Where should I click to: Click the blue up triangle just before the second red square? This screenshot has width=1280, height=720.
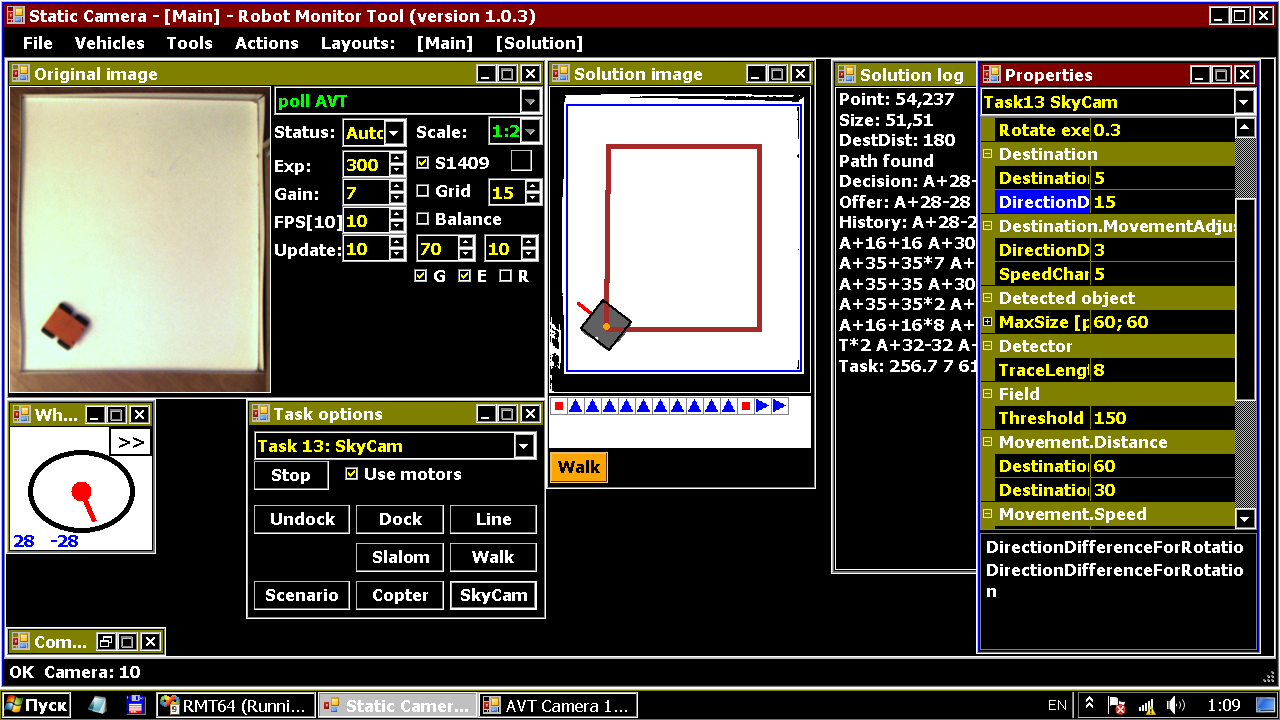(728, 406)
